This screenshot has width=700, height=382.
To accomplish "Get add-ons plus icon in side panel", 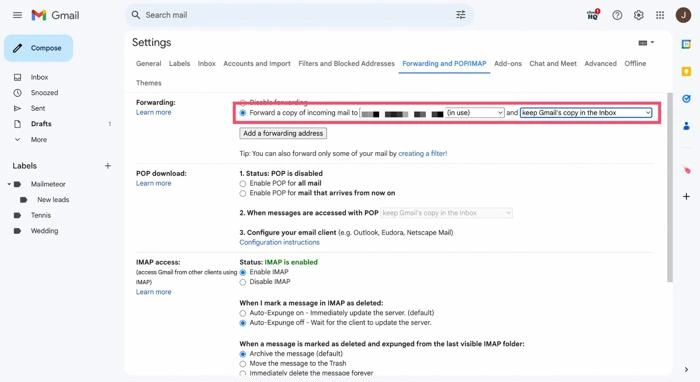I will pos(686,196).
